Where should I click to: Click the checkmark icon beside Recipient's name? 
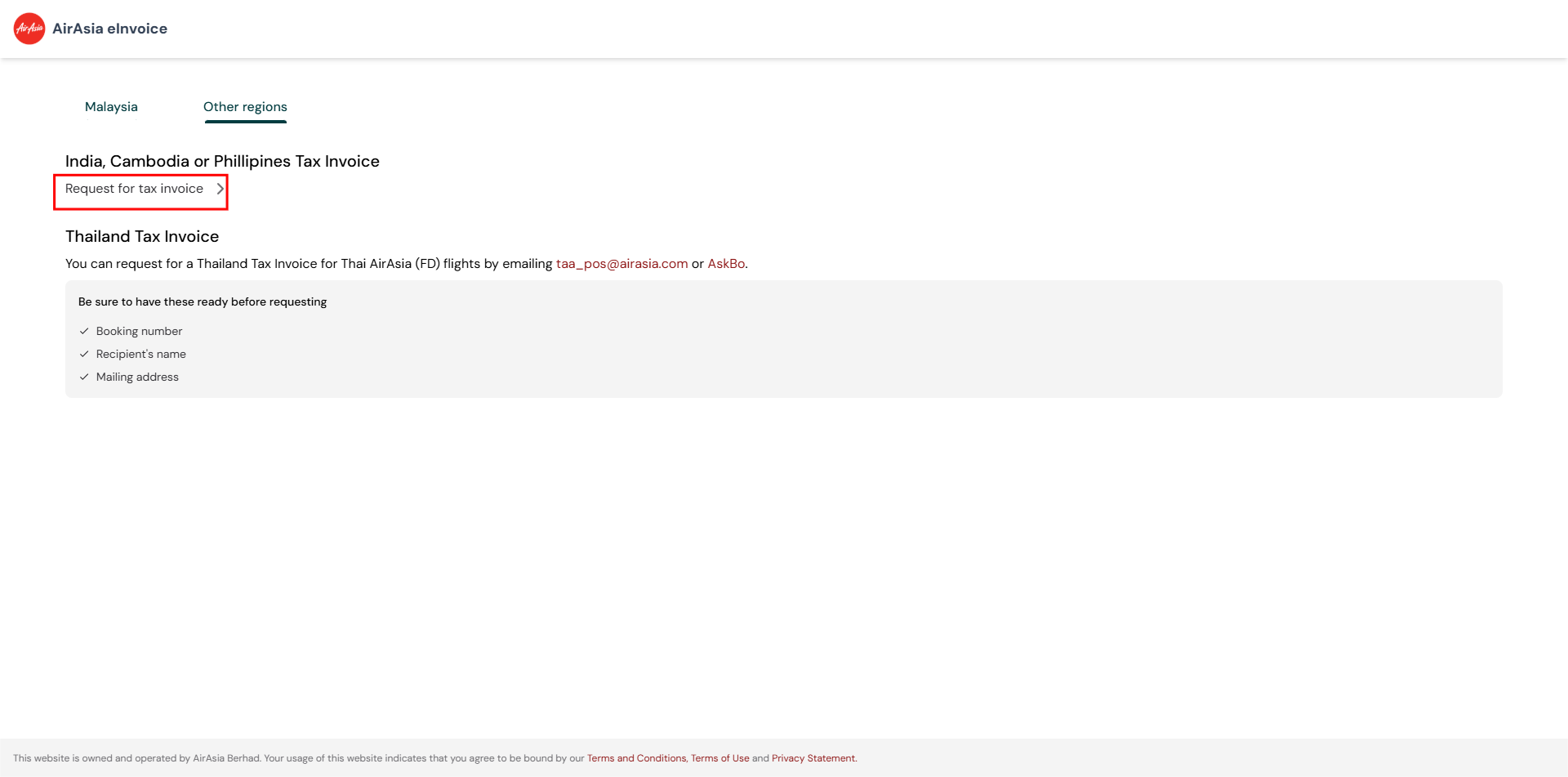click(84, 354)
